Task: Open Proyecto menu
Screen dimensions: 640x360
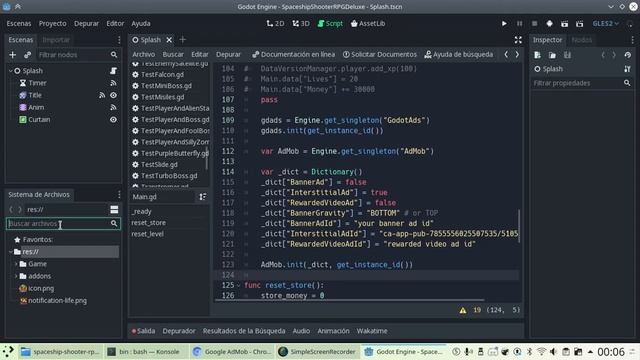Action: pyautogui.click(x=53, y=24)
